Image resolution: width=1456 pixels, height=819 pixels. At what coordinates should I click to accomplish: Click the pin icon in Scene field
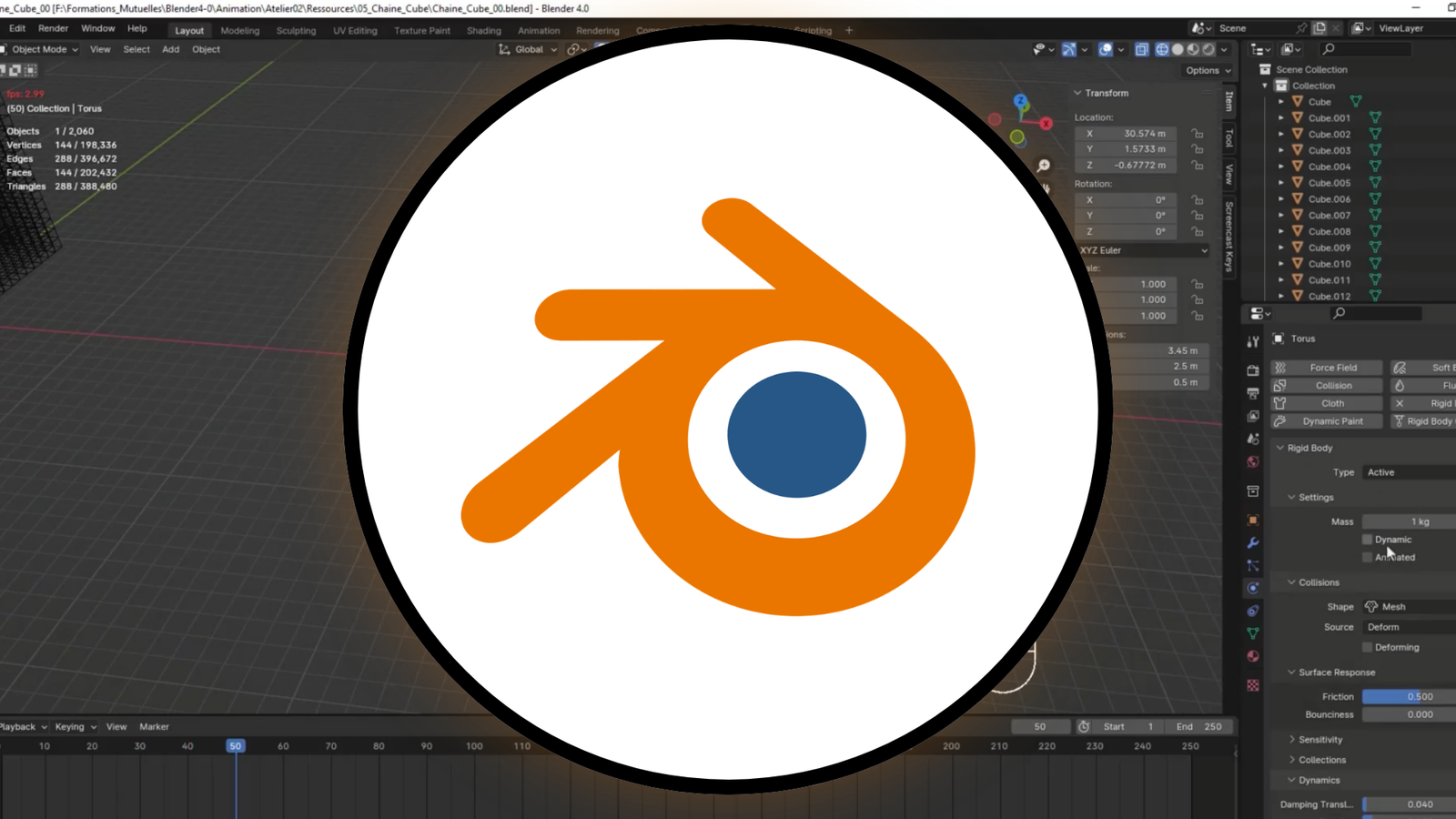[1301, 28]
